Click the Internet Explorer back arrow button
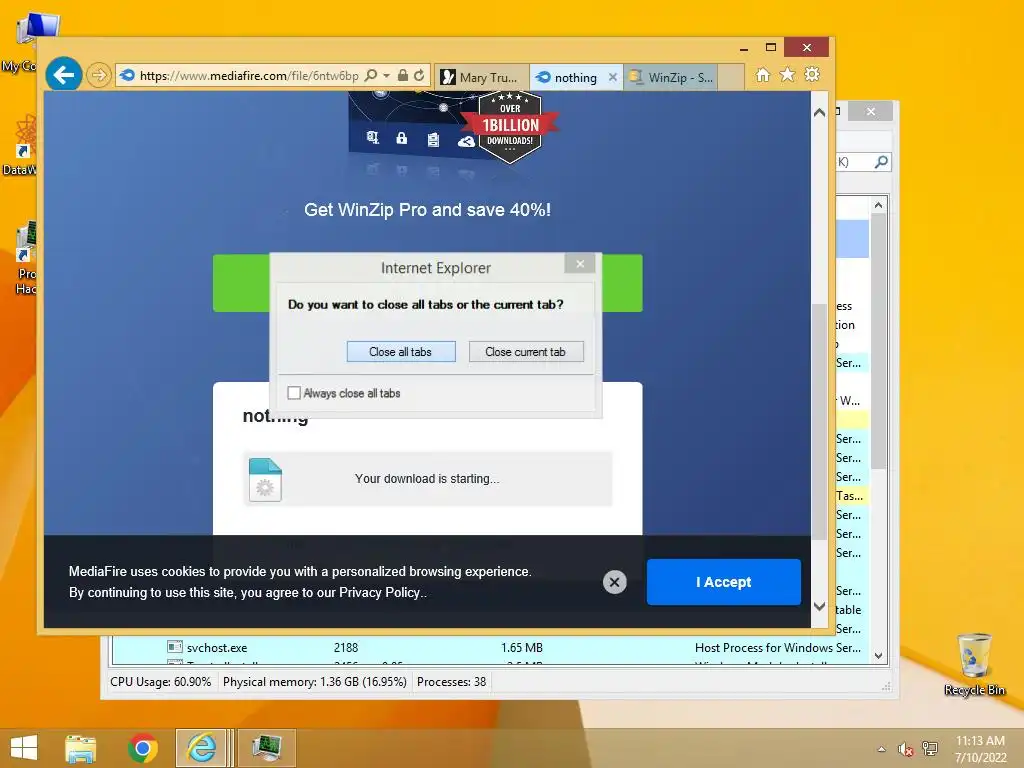The width and height of the screenshot is (1024, 768). pyautogui.click(x=63, y=75)
